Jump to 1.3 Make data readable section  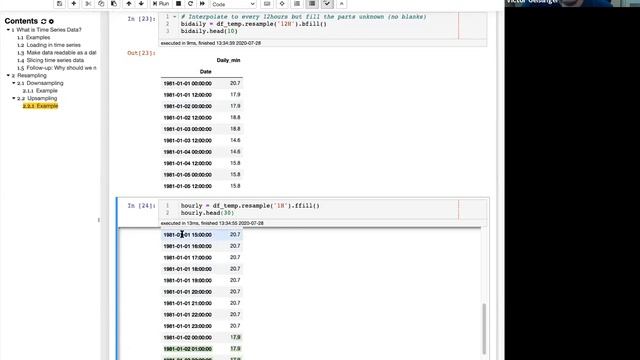pyautogui.click(x=57, y=53)
